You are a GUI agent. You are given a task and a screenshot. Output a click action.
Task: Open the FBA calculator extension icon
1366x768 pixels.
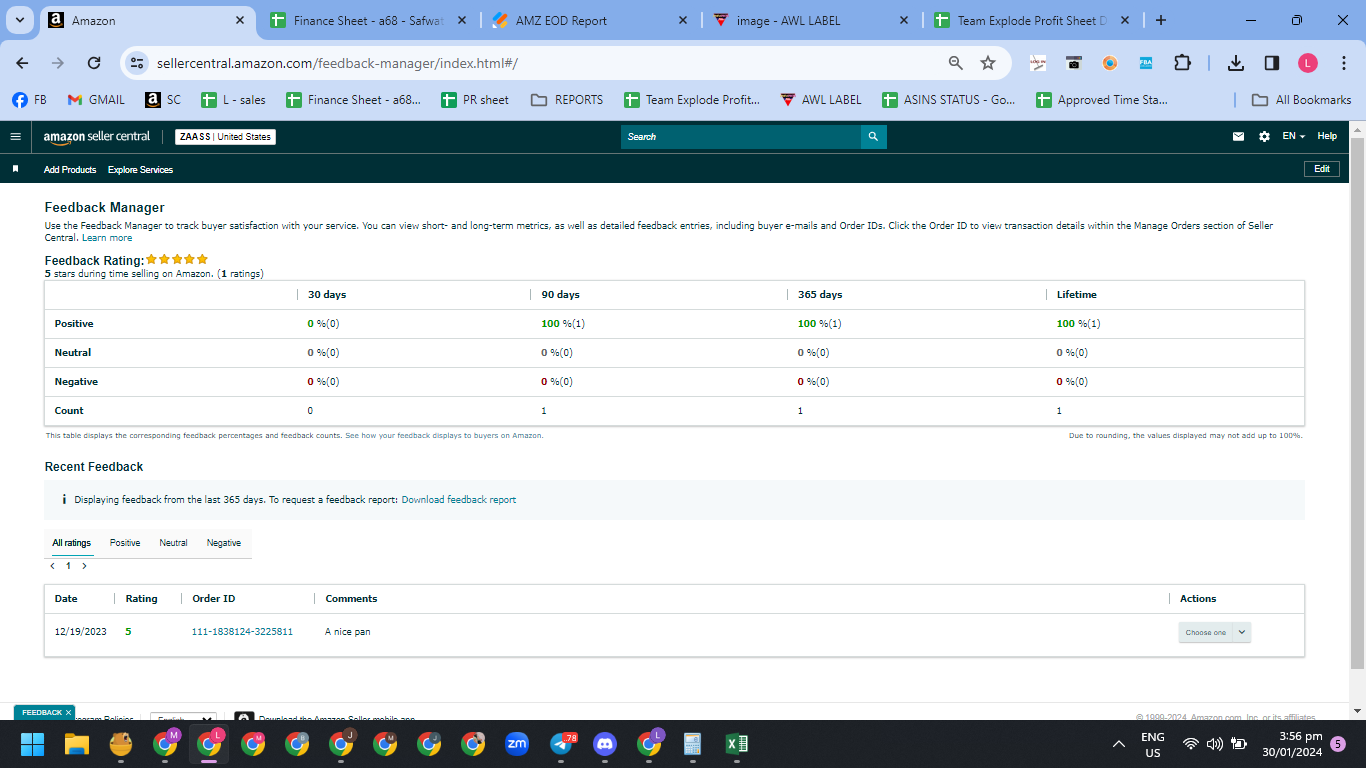pyautogui.click(x=1146, y=63)
